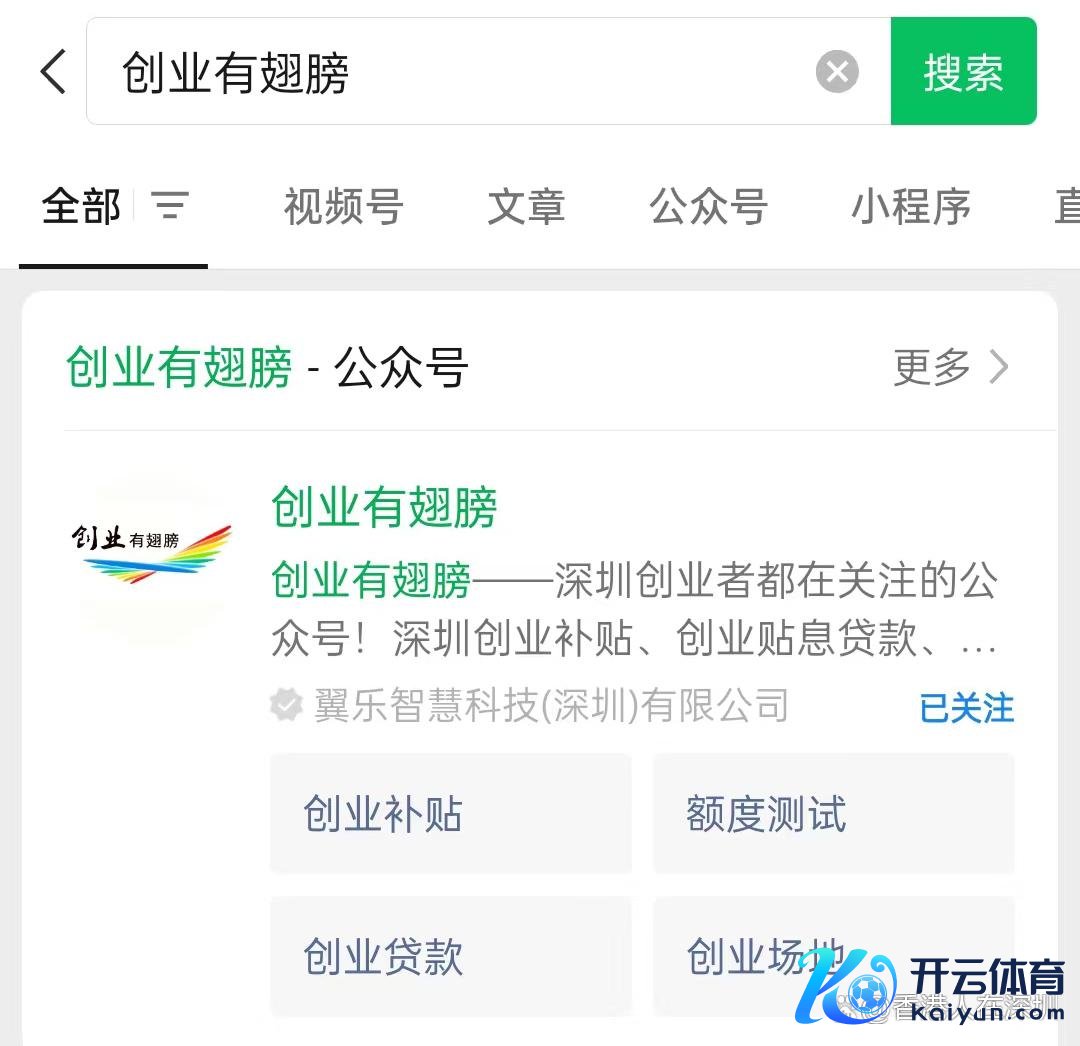The width and height of the screenshot is (1080, 1046).
Task: Open the 创业贷款 menu button
Action: 450,956
